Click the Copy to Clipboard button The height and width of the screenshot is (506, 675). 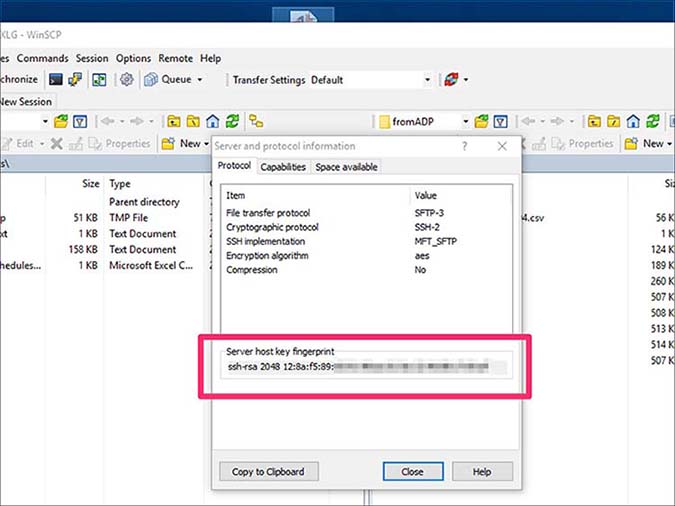click(268, 471)
